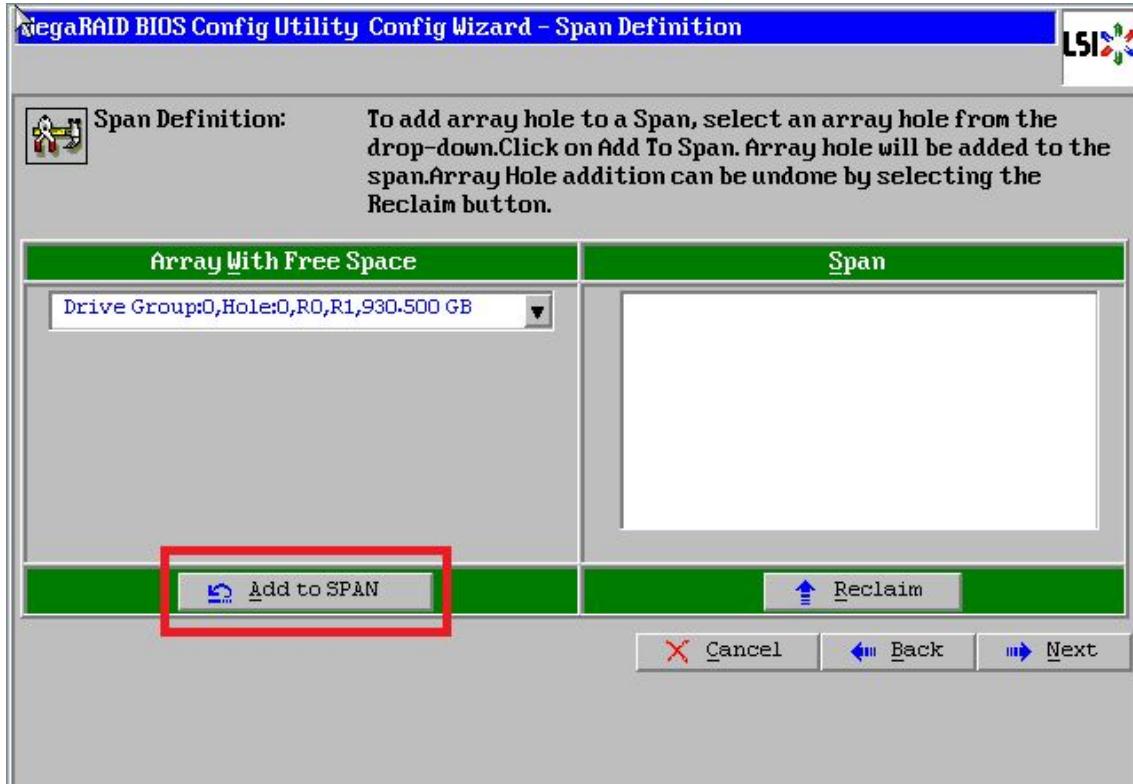
Task: Click the Array With Free Space header
Action: [x=301, y=262]
